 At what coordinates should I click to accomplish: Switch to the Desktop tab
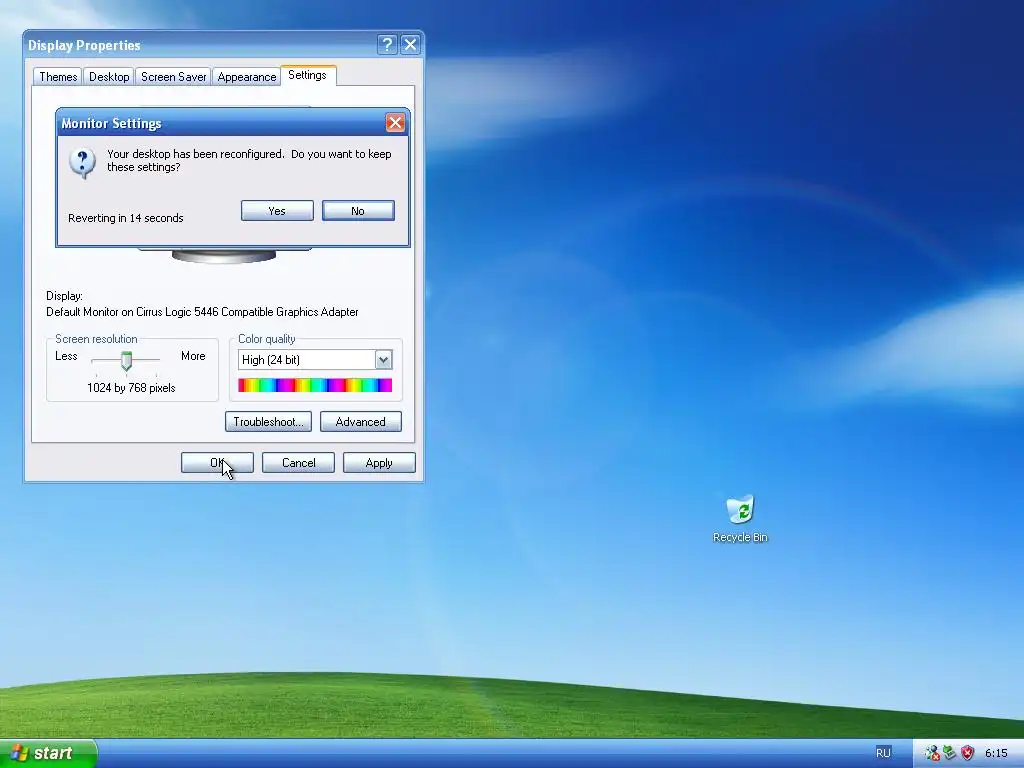pos(109,77)
